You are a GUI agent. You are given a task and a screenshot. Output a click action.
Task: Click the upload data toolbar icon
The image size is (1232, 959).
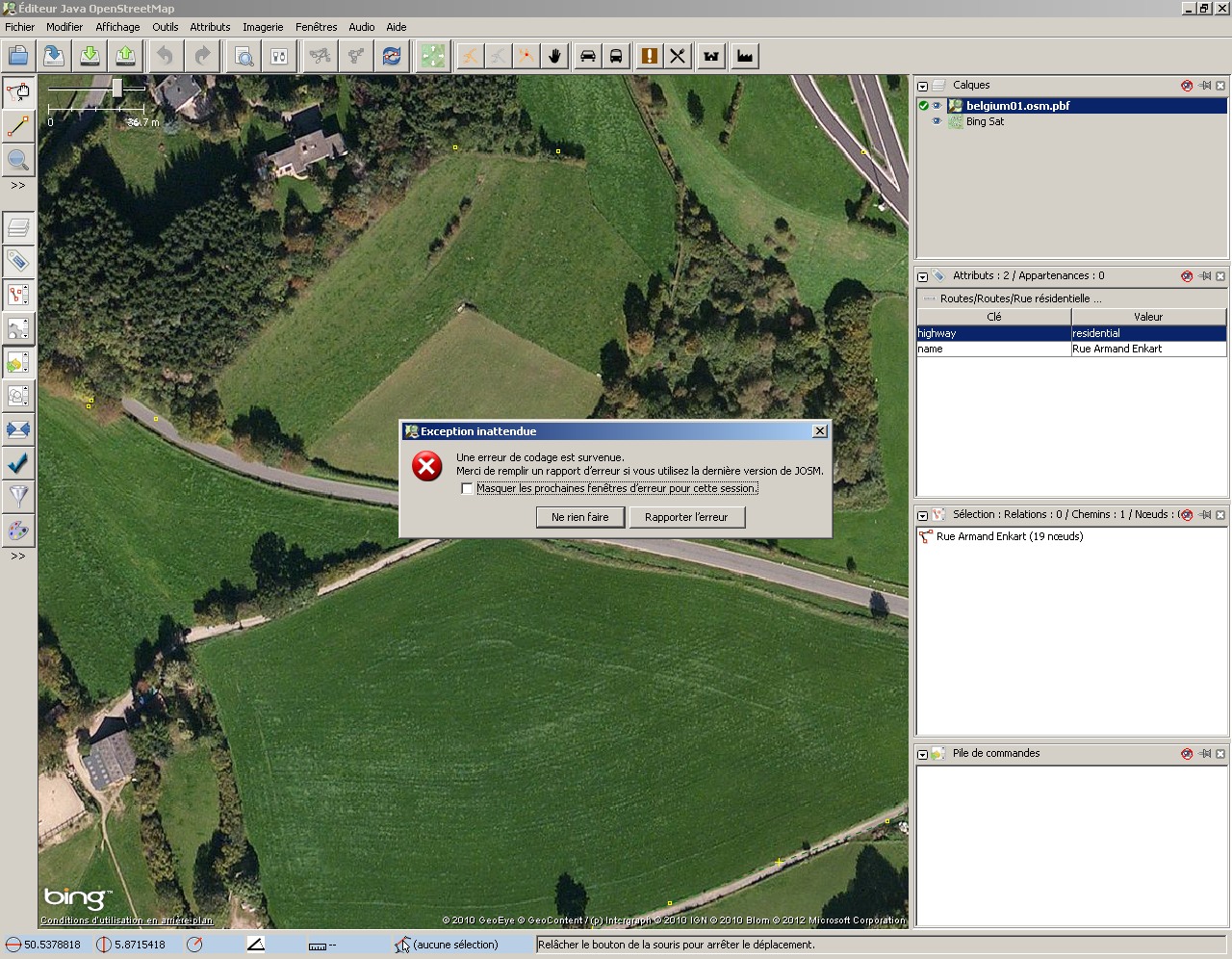(125, 56)
